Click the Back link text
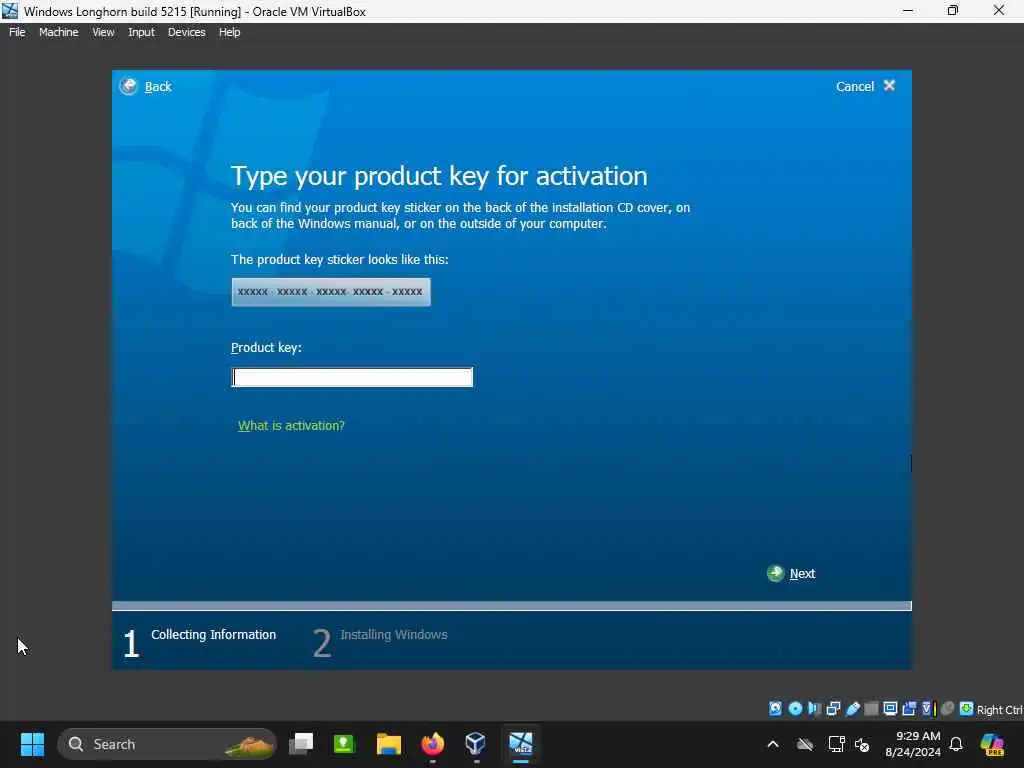This screenshot has width=1024, height=768. click(x=158, y=87)
